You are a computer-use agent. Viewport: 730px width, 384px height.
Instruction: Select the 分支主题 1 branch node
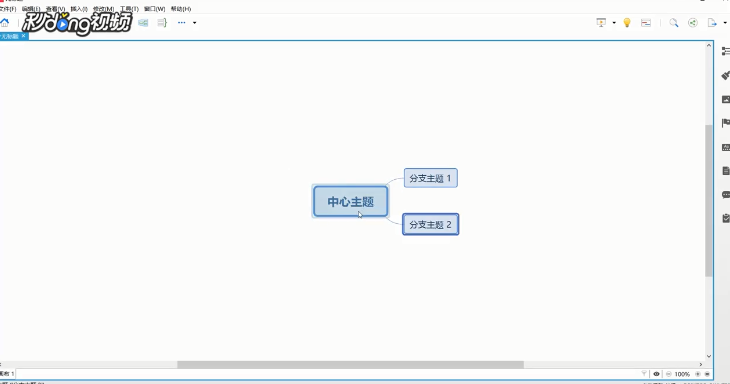[x=431, y=178]
